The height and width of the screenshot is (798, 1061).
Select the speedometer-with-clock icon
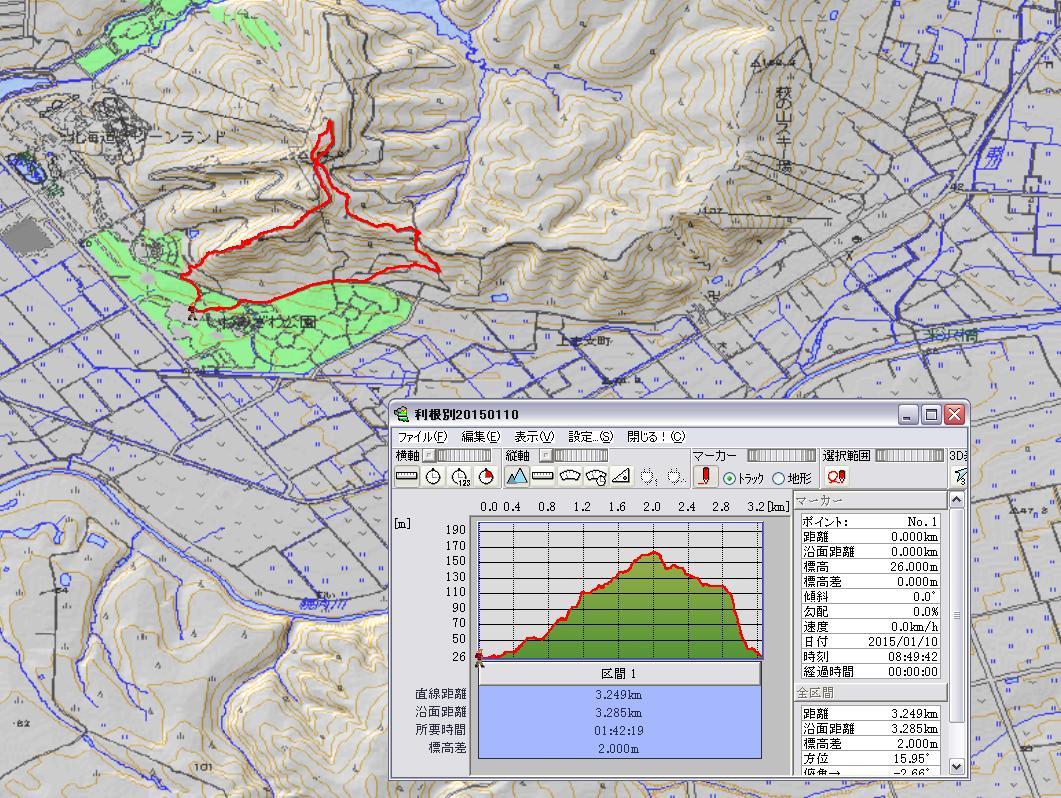tap(595, 476)
